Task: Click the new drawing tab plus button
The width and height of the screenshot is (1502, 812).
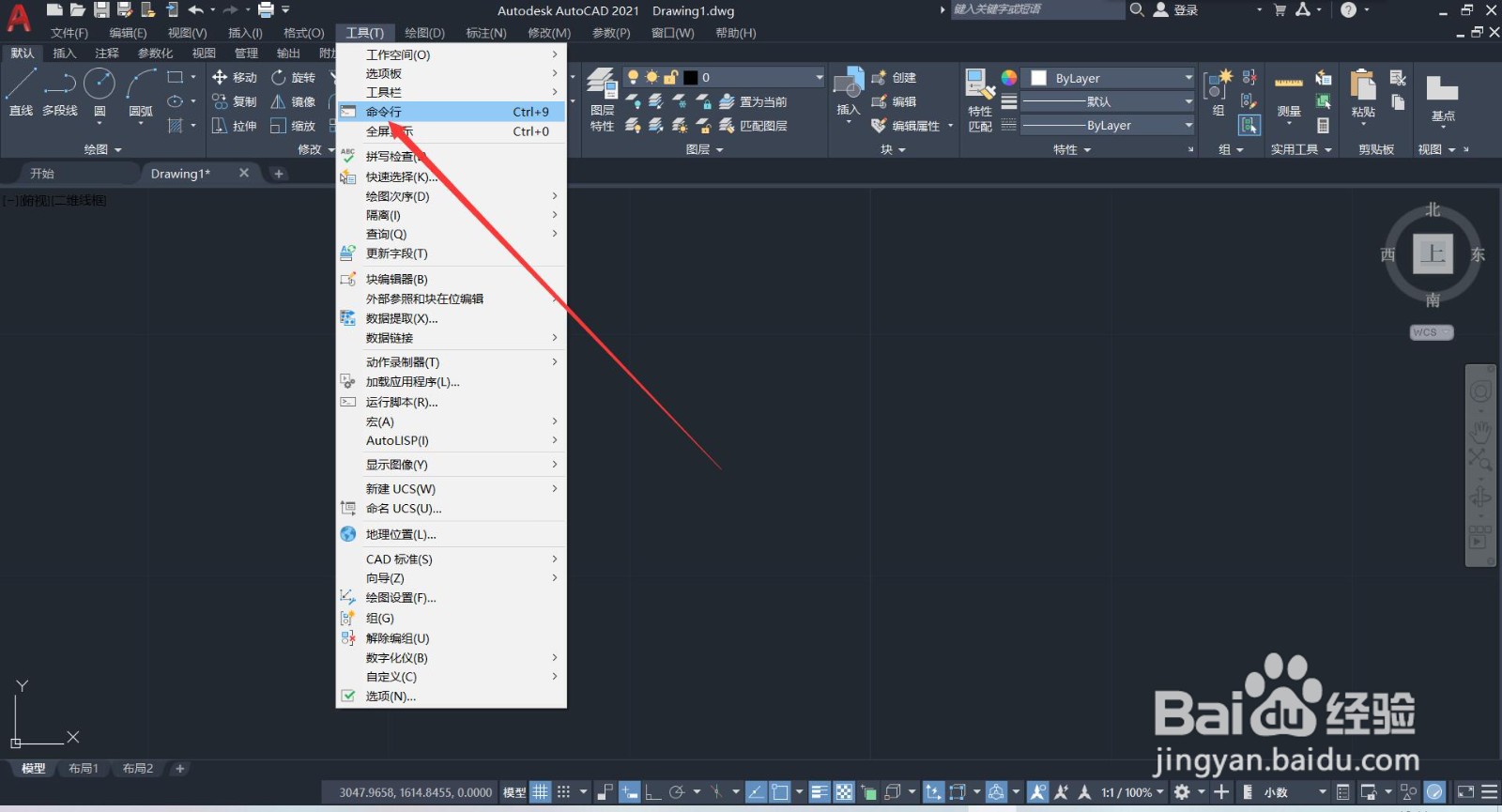Action: 278,174
